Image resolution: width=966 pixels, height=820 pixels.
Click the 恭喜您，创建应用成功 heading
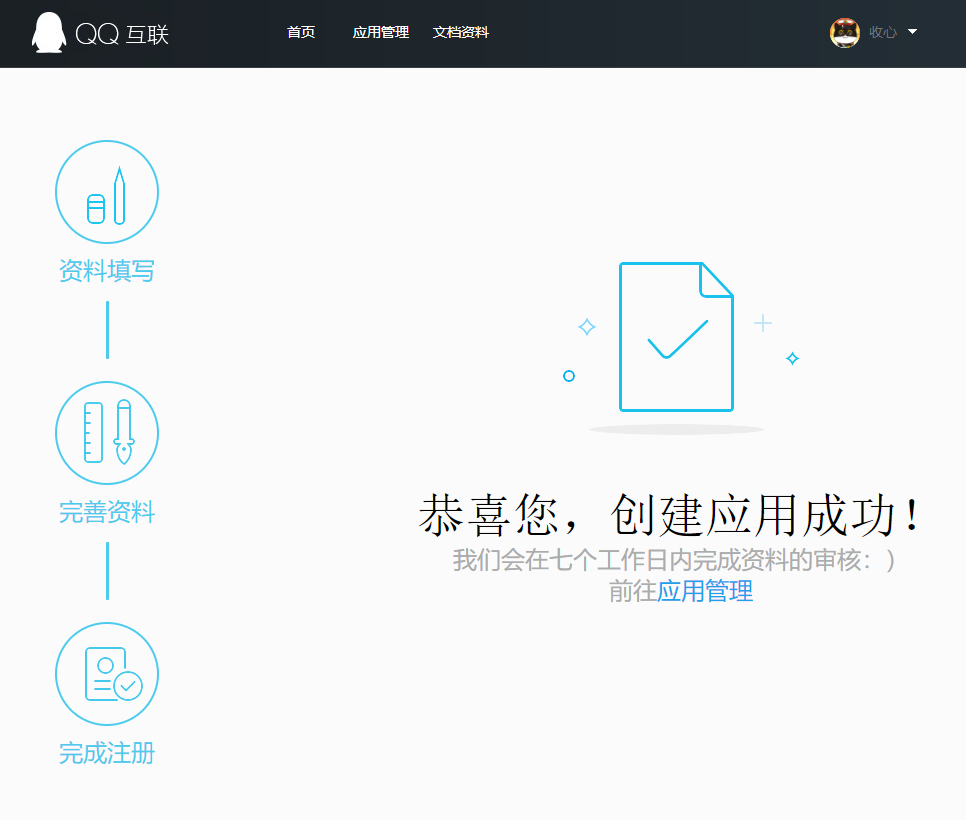coord(669,516)
